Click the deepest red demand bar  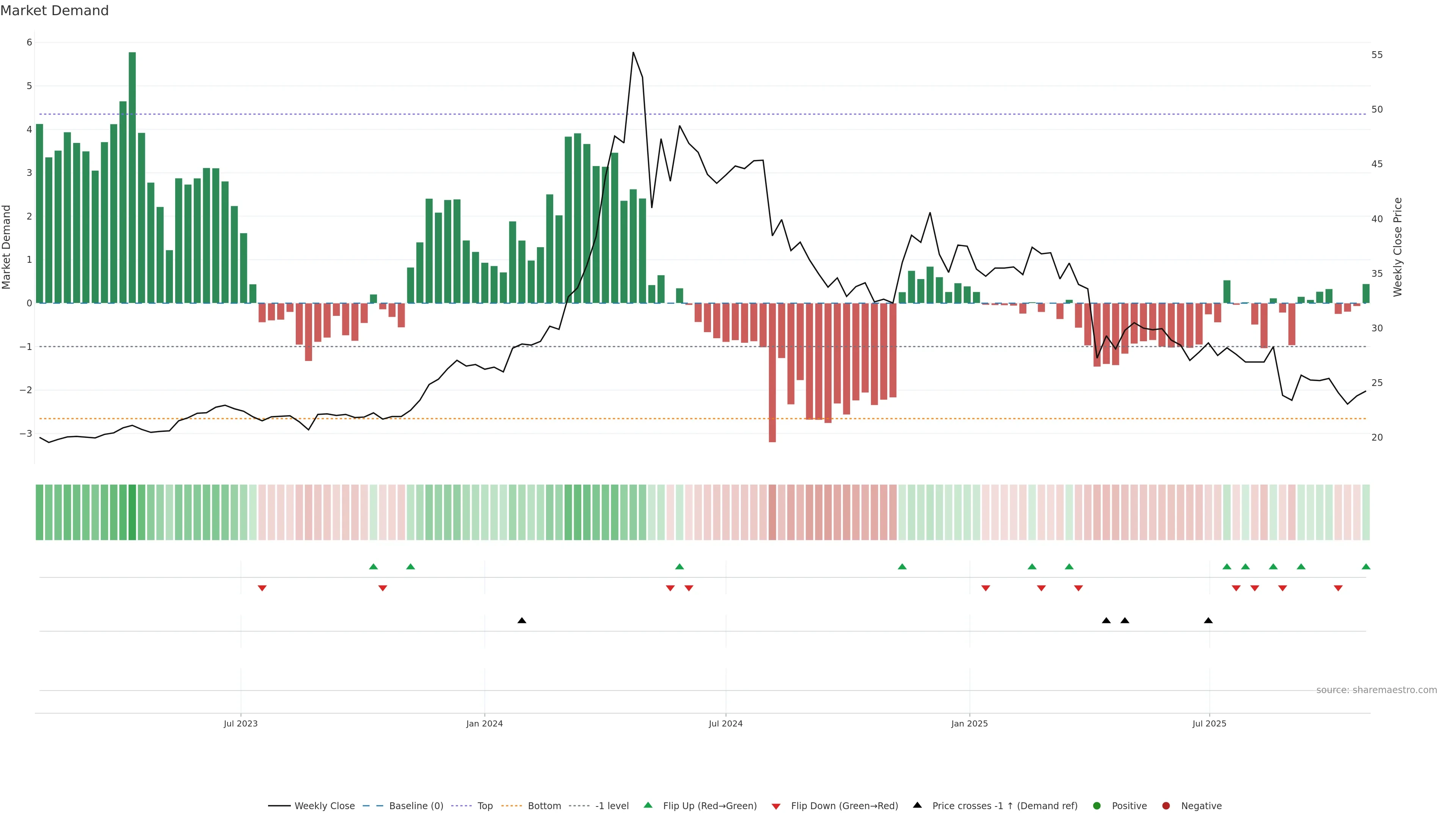772,372
